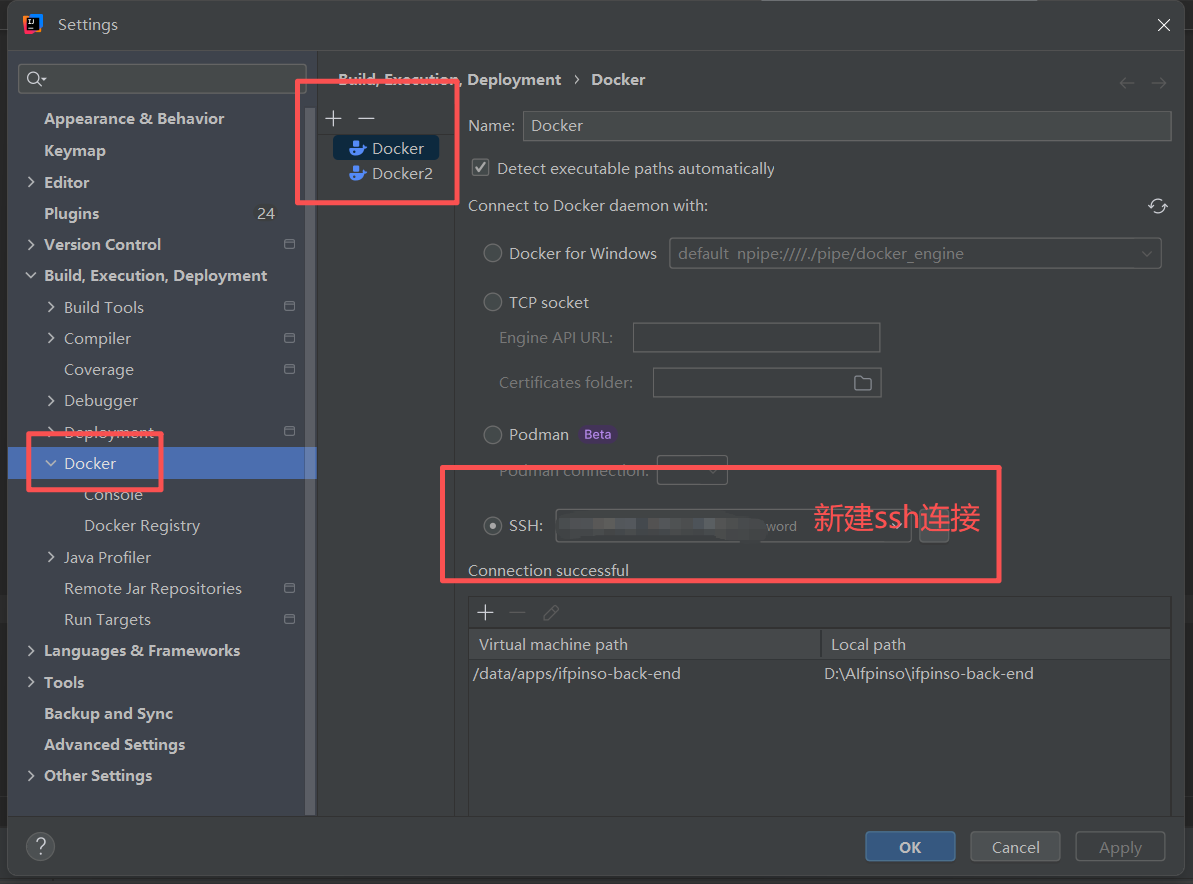
Task: Expand the Java Profiler node
Action: (x=51, y=557)
